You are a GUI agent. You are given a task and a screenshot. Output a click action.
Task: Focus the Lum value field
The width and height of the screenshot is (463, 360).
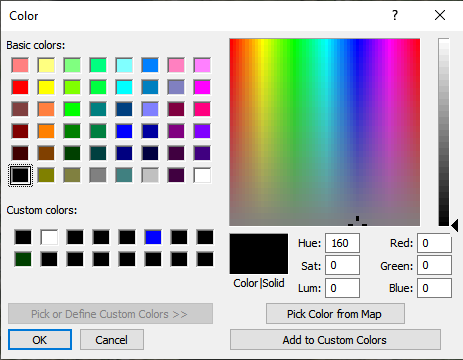[x=342, y=288]
